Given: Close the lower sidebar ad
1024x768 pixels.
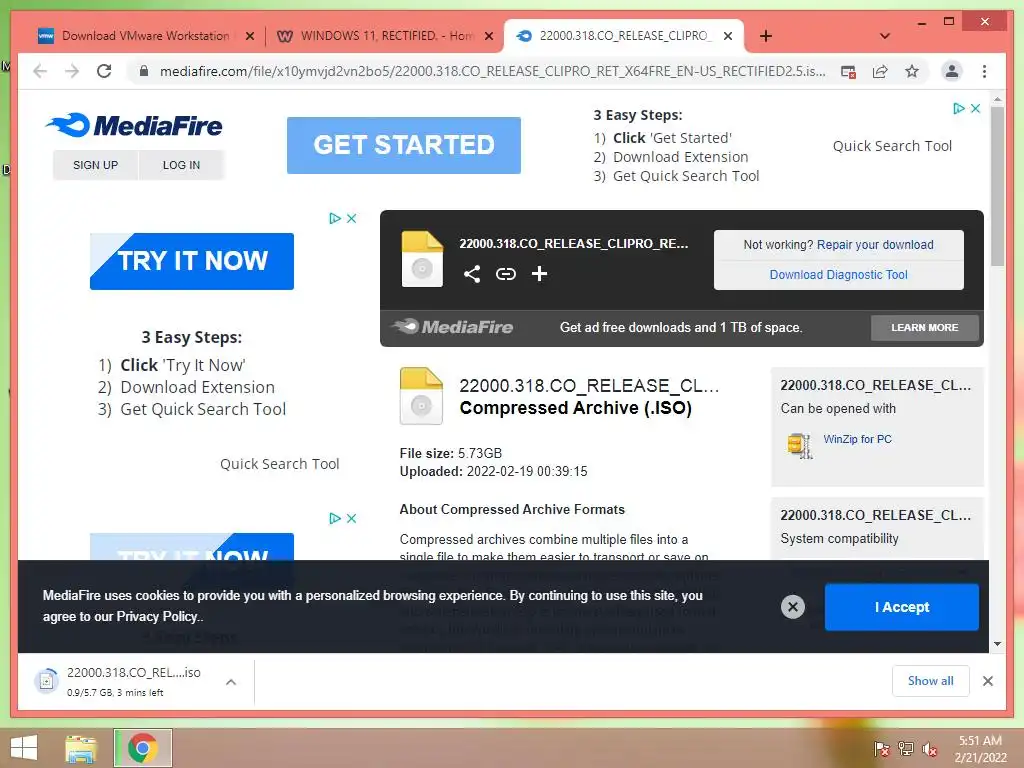Looking at the screenshot, I should [351, 519].
